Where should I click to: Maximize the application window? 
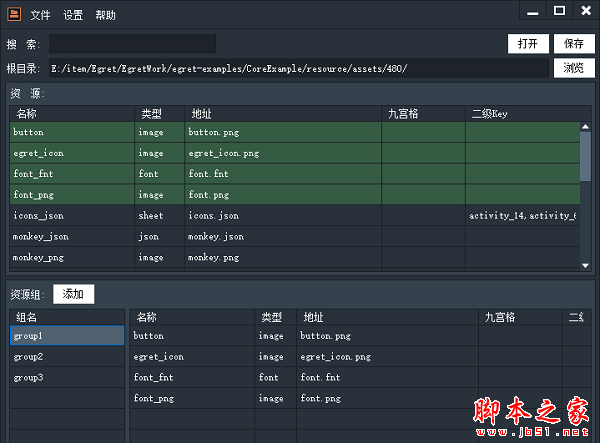pyautogui.click(x=559, y=12)
